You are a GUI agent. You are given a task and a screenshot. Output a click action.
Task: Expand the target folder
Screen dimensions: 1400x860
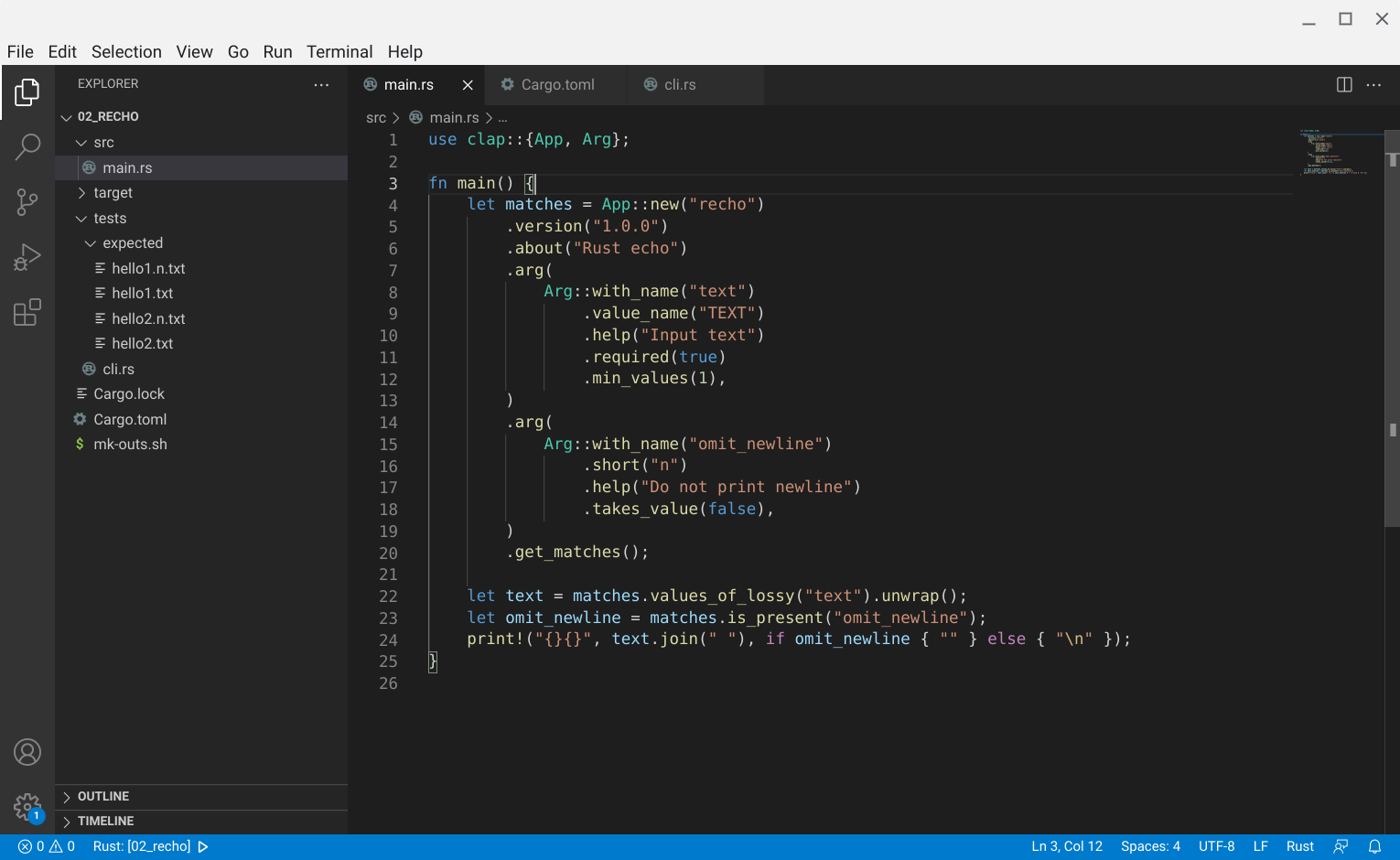point(81,192)
